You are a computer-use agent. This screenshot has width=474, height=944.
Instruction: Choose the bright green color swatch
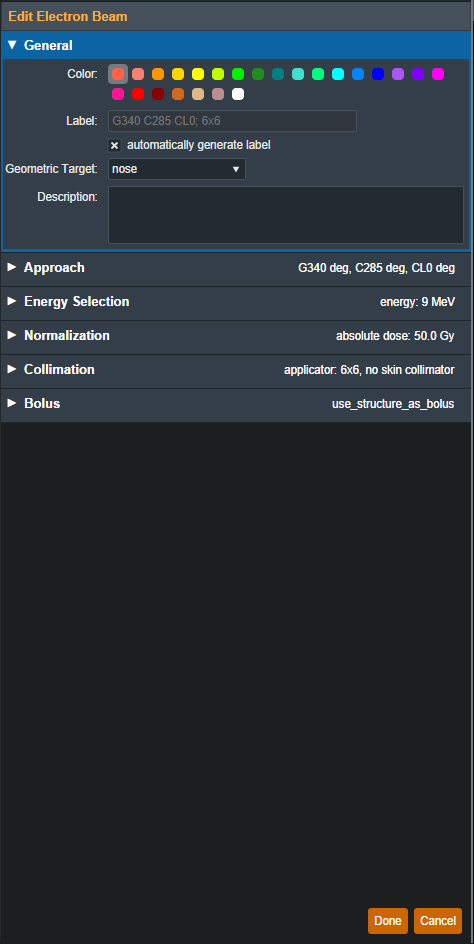tap(238, 74)
